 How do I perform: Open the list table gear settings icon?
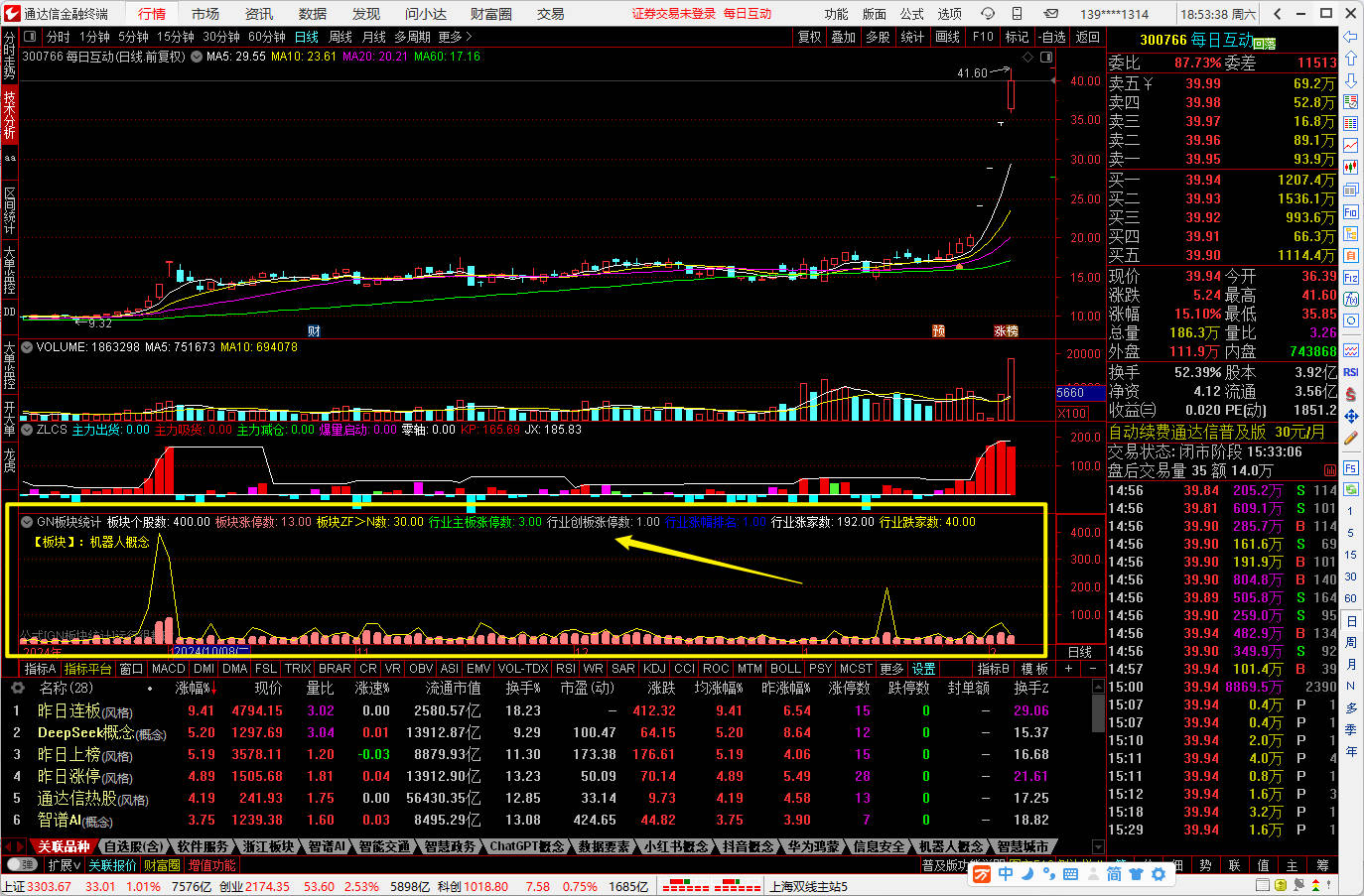tap(17, 688)
